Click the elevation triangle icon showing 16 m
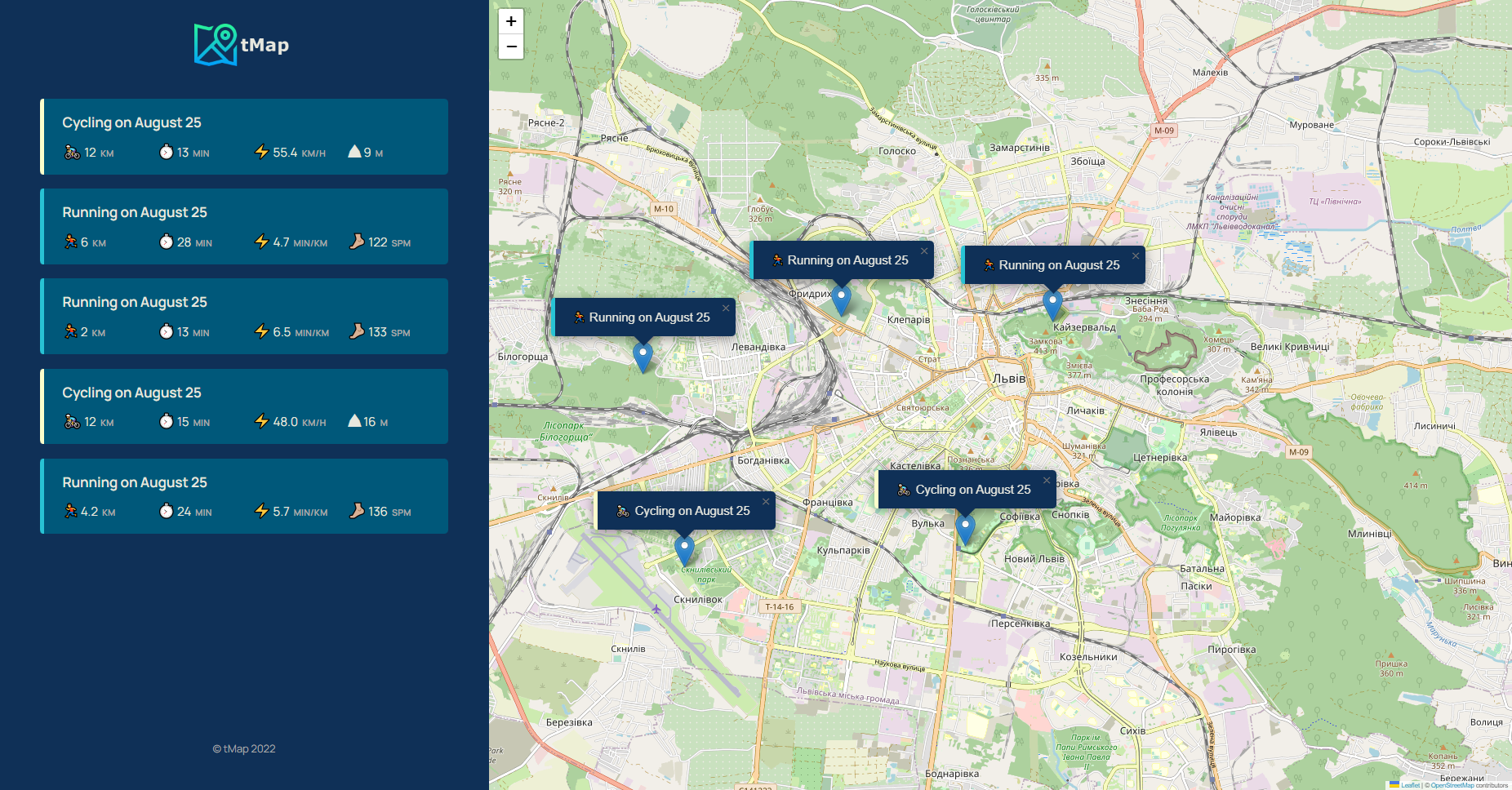The width and height of the screenshot is (1512, 790). (x=354, y=421)
